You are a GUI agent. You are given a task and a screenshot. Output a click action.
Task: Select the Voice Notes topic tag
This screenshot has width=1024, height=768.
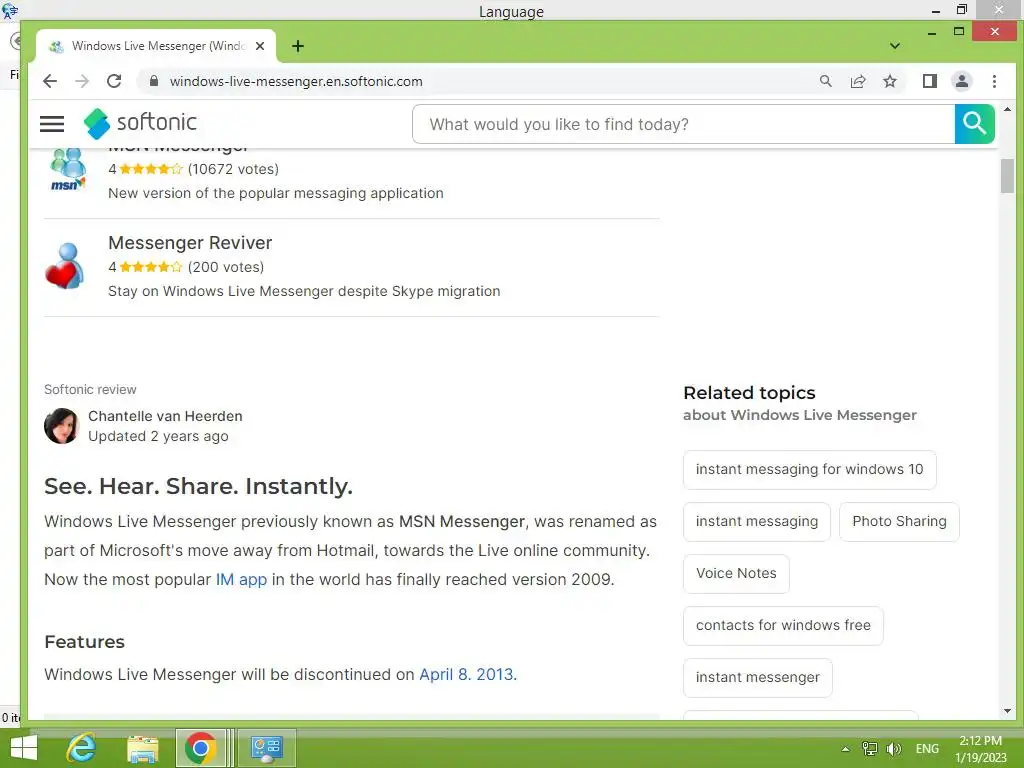point(736,573)
